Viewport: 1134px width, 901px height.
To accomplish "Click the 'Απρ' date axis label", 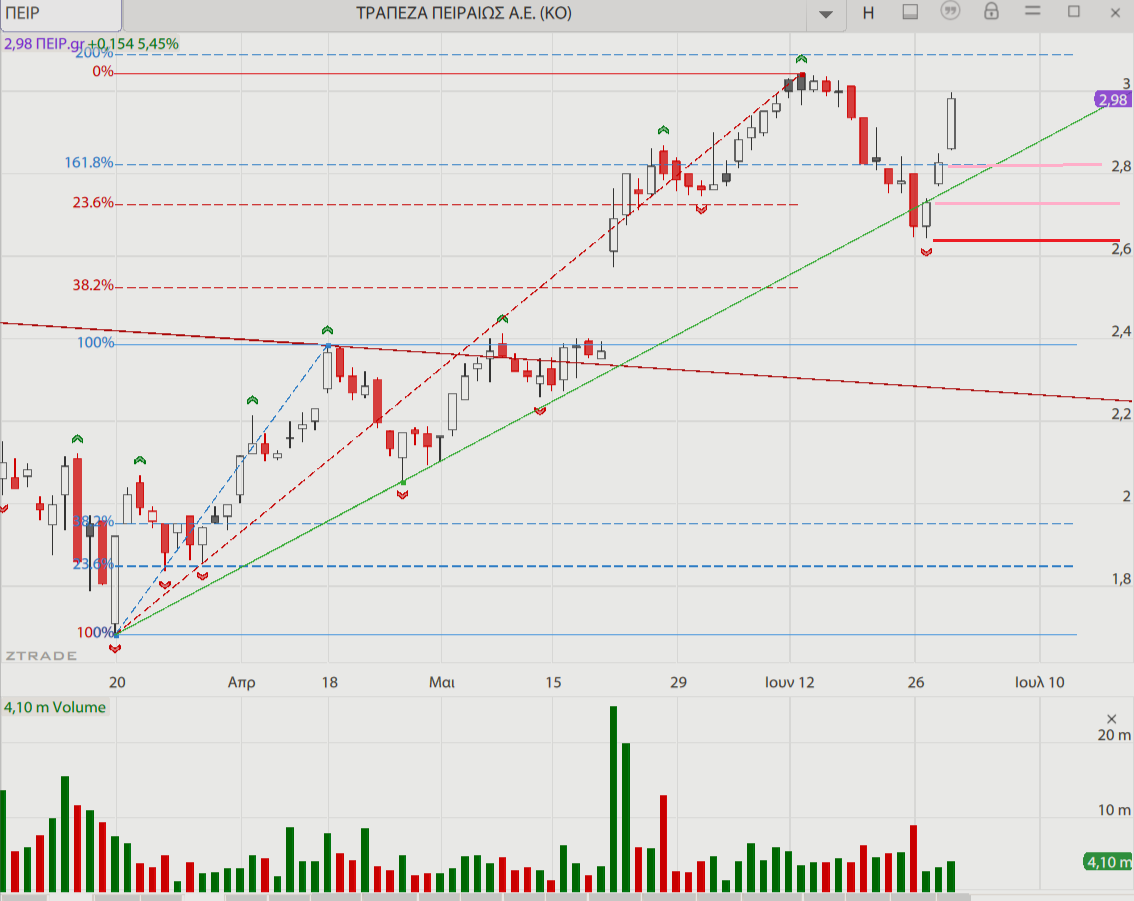I will click(242, 682).
